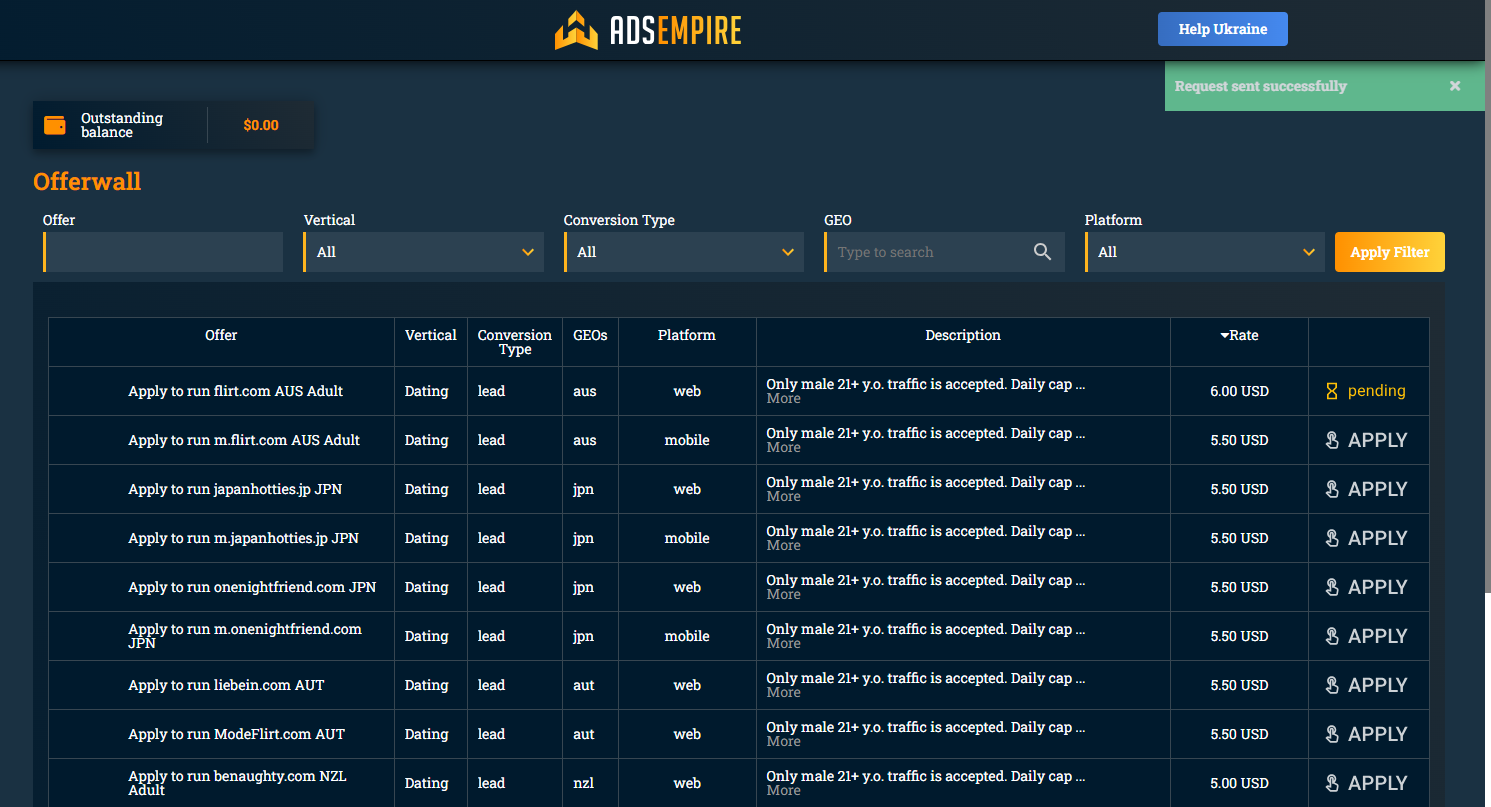Apply to the onenightfriend.com JPN web offer
Screen dimensions: 1491x807
tap(1367, 587)
